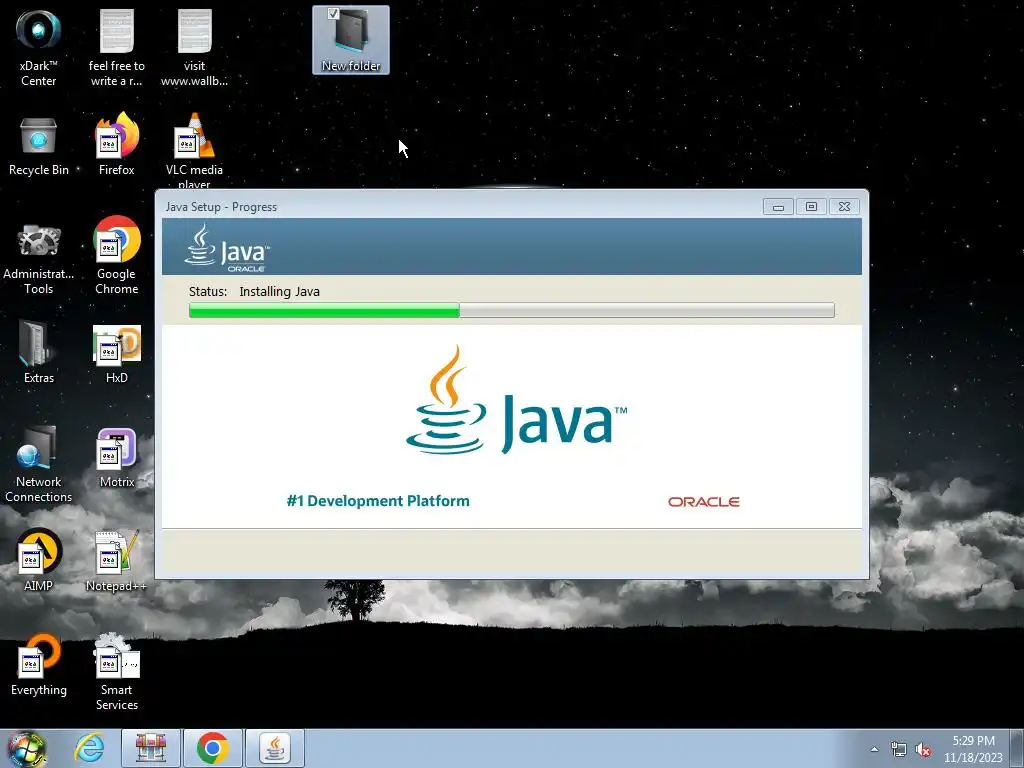This screenshot has height=768, width=1024.
Task: Click the Java Setup taskbar button
Action: tap(274, 748)
